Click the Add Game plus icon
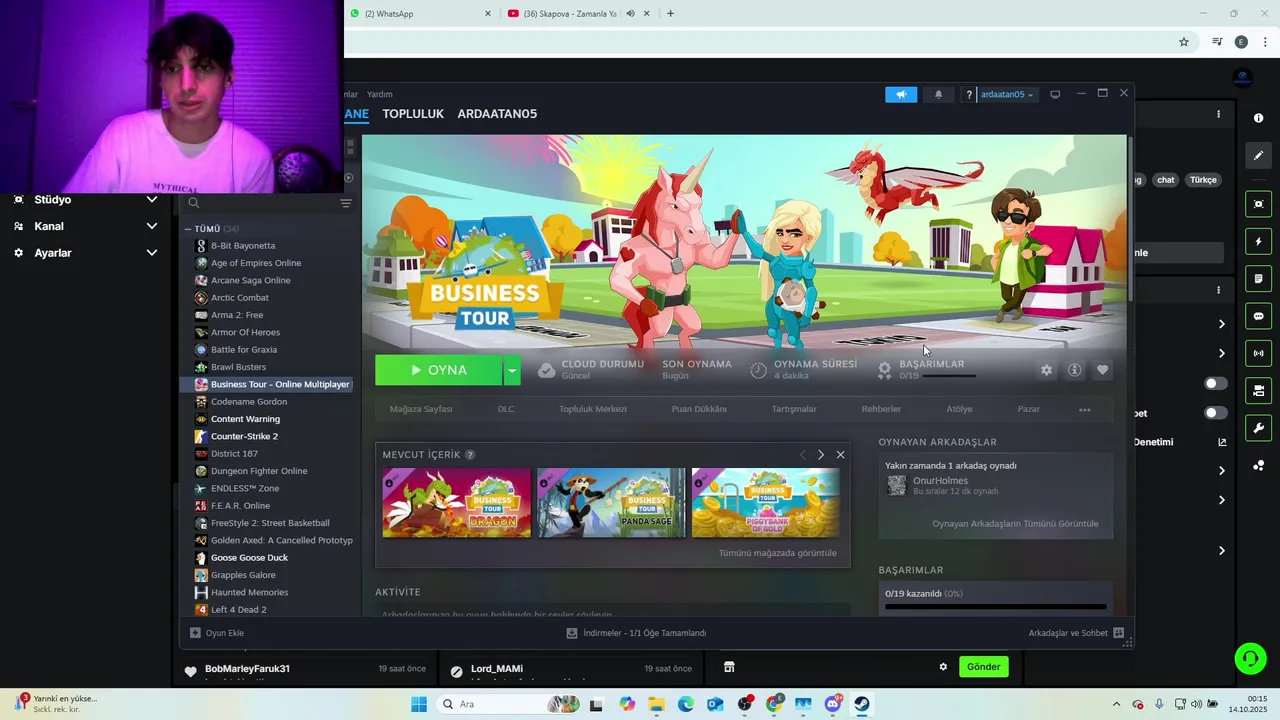This screenshot has width=1280, height=720. click(195, 633)
